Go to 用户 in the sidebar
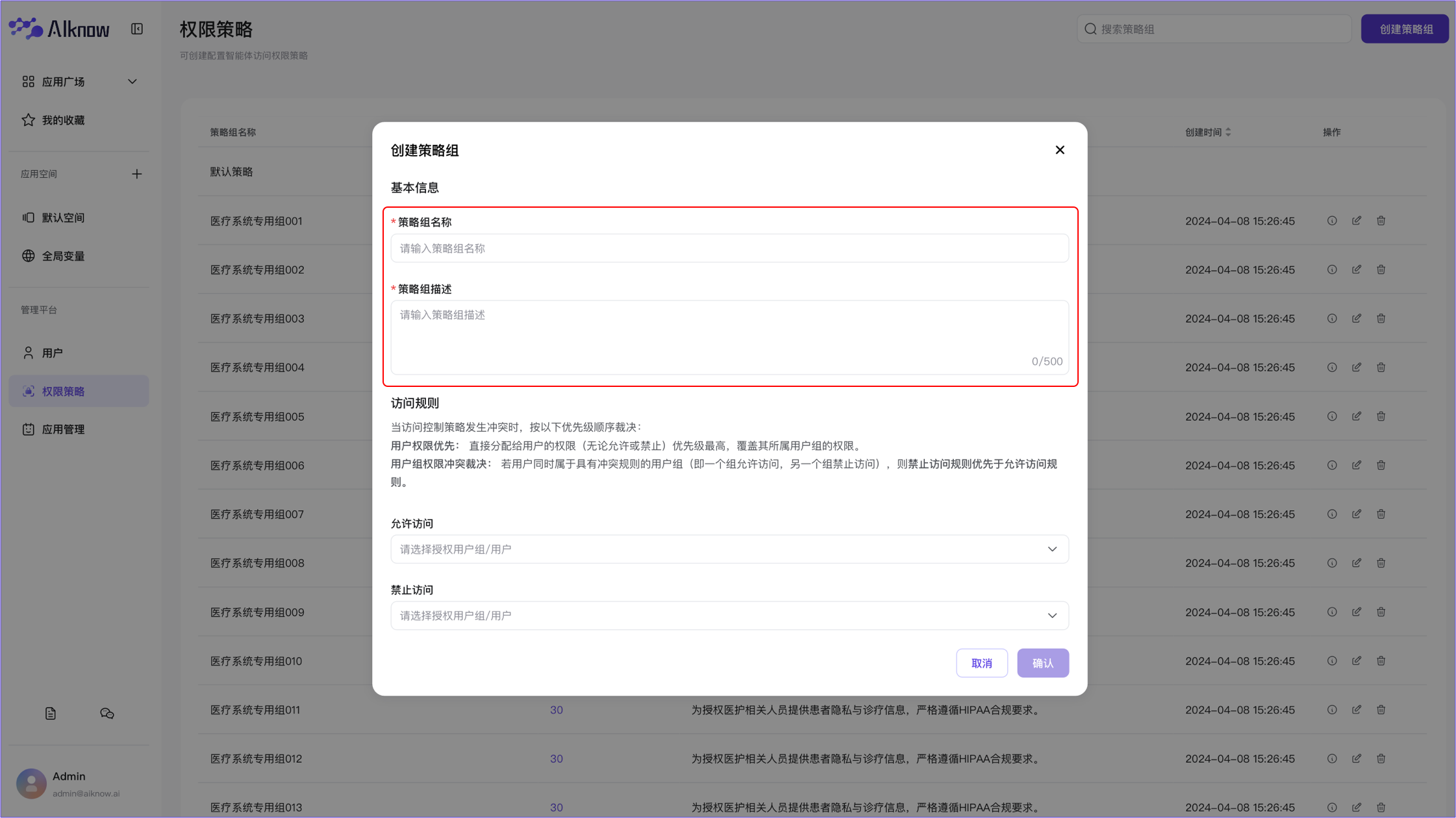The width and height of the screenshot is (1456, 818). [x=53, y=353]
